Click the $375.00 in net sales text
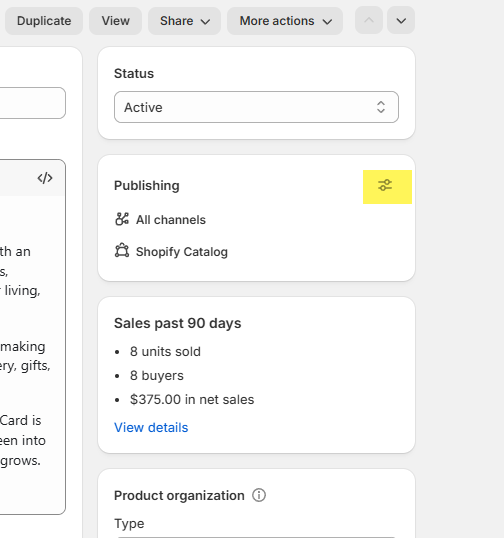 pos(192,400)
